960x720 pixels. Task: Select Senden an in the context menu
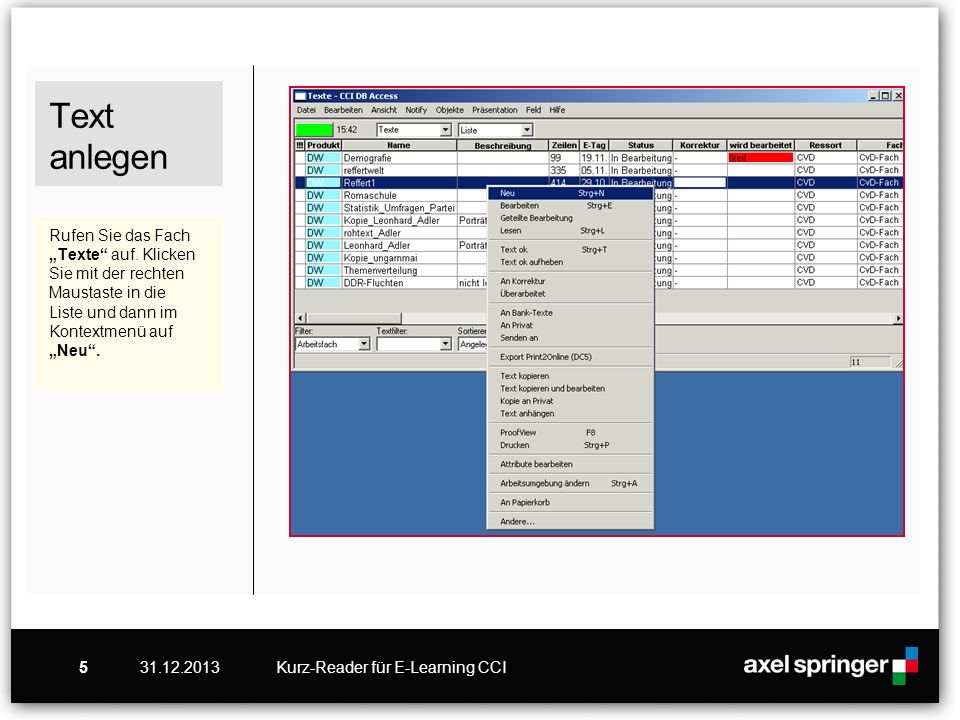click(570, 338)
